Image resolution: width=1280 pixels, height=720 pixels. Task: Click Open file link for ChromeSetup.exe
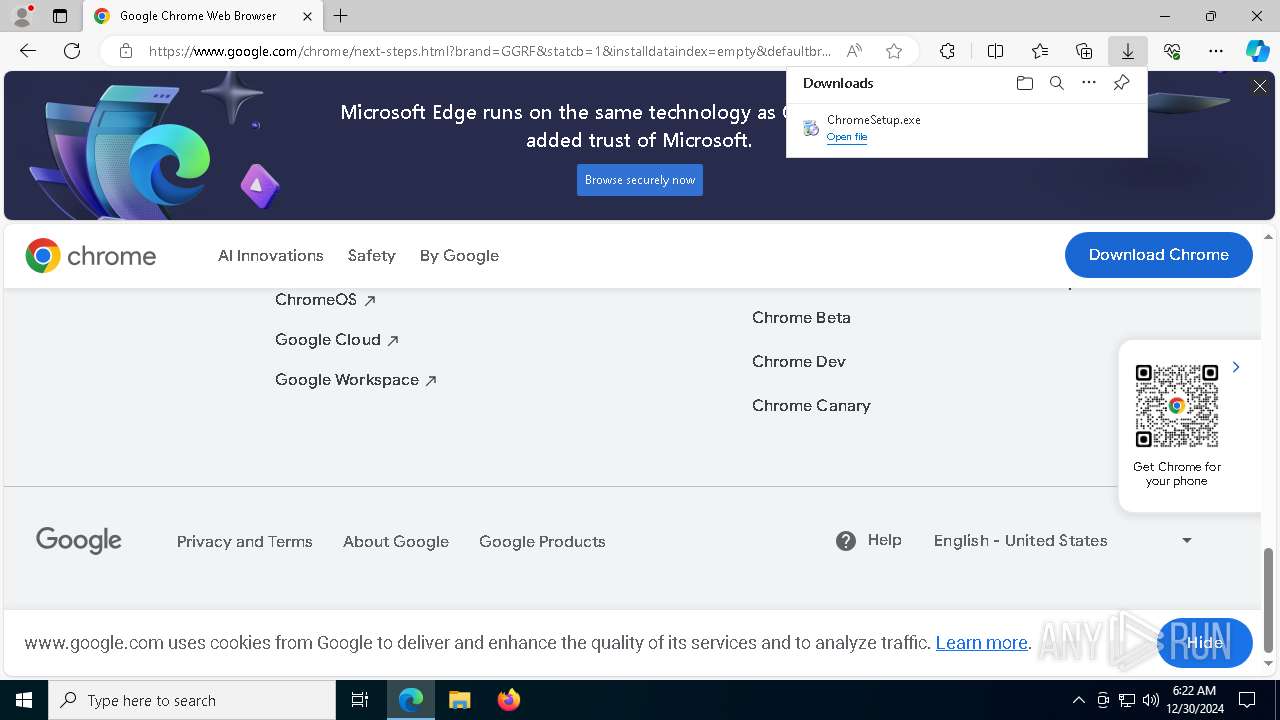coord(847,137)
